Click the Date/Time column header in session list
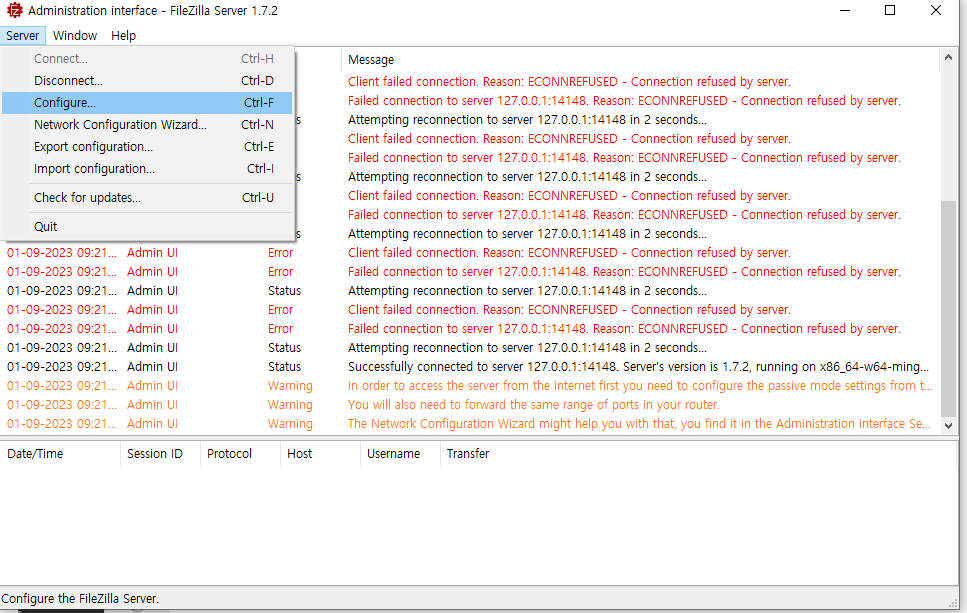The height and width of the screenshot is (613, 967). point(60,454)
